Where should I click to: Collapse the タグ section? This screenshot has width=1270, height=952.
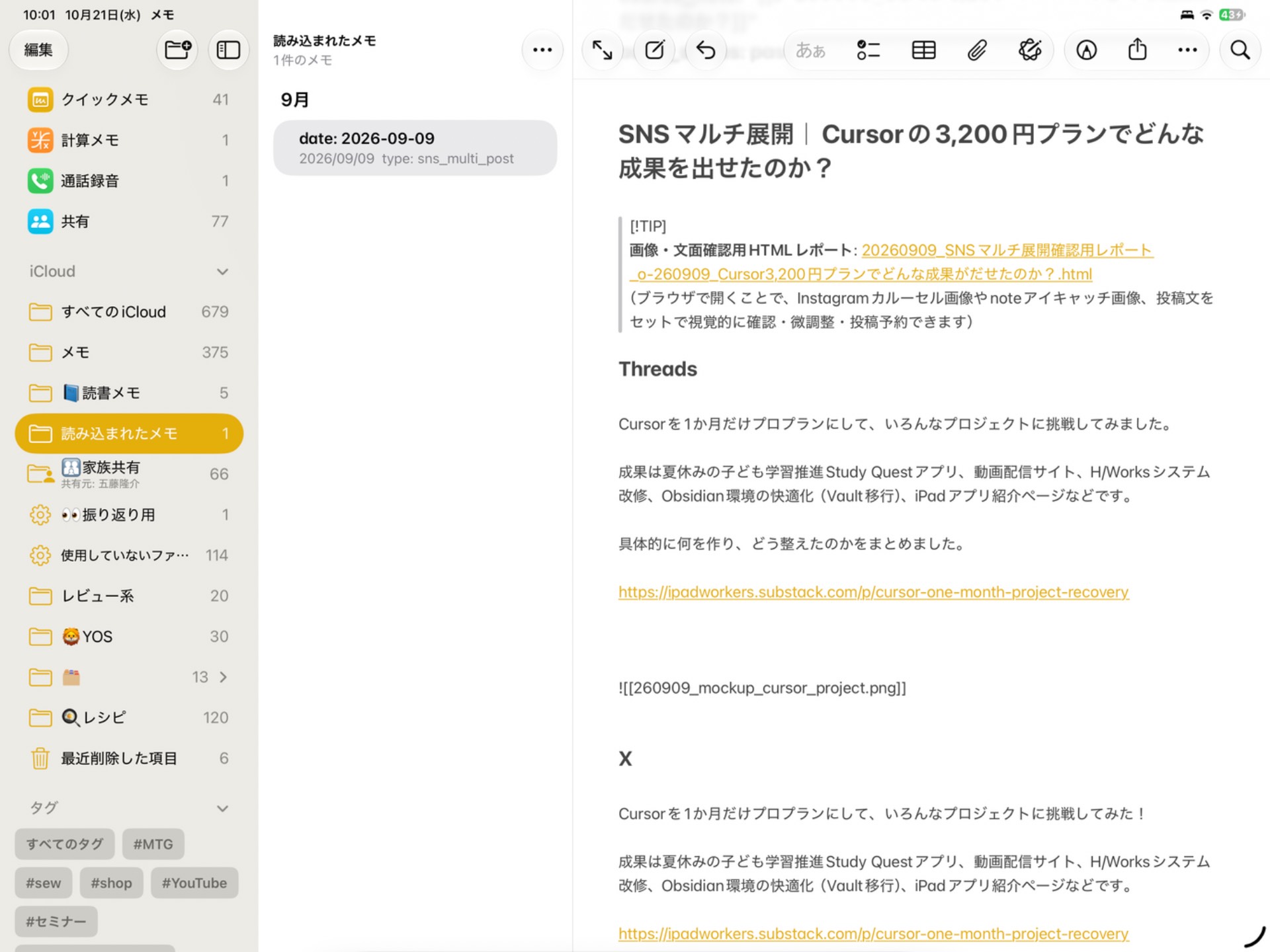pyautogui.click(x=222, y=809)
